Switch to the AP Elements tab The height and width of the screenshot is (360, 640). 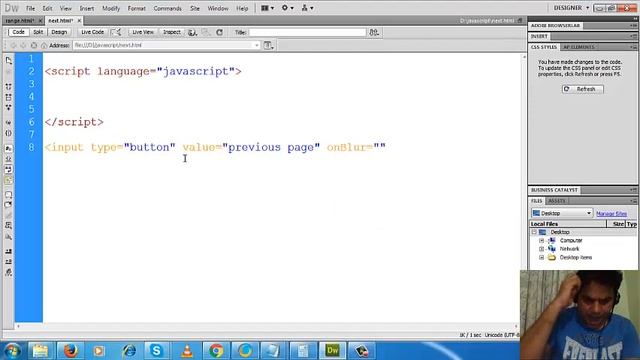[579, 47]
